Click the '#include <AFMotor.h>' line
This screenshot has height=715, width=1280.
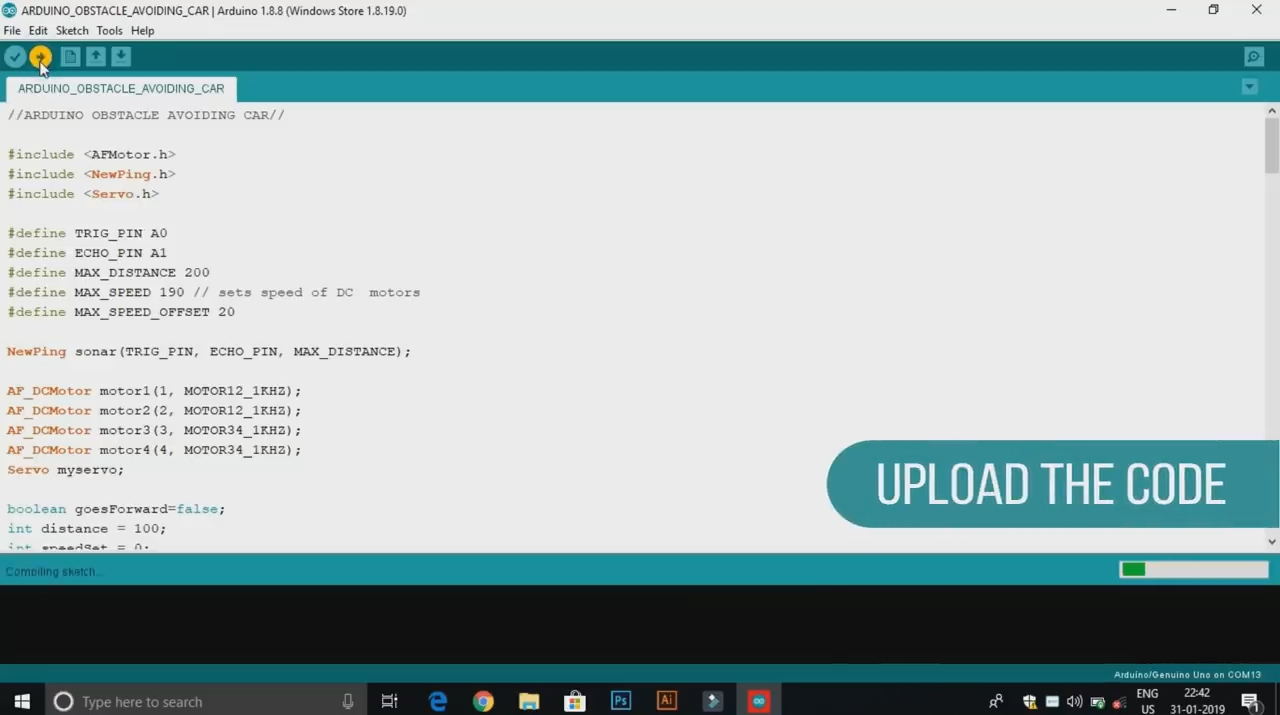coord(91,154)
